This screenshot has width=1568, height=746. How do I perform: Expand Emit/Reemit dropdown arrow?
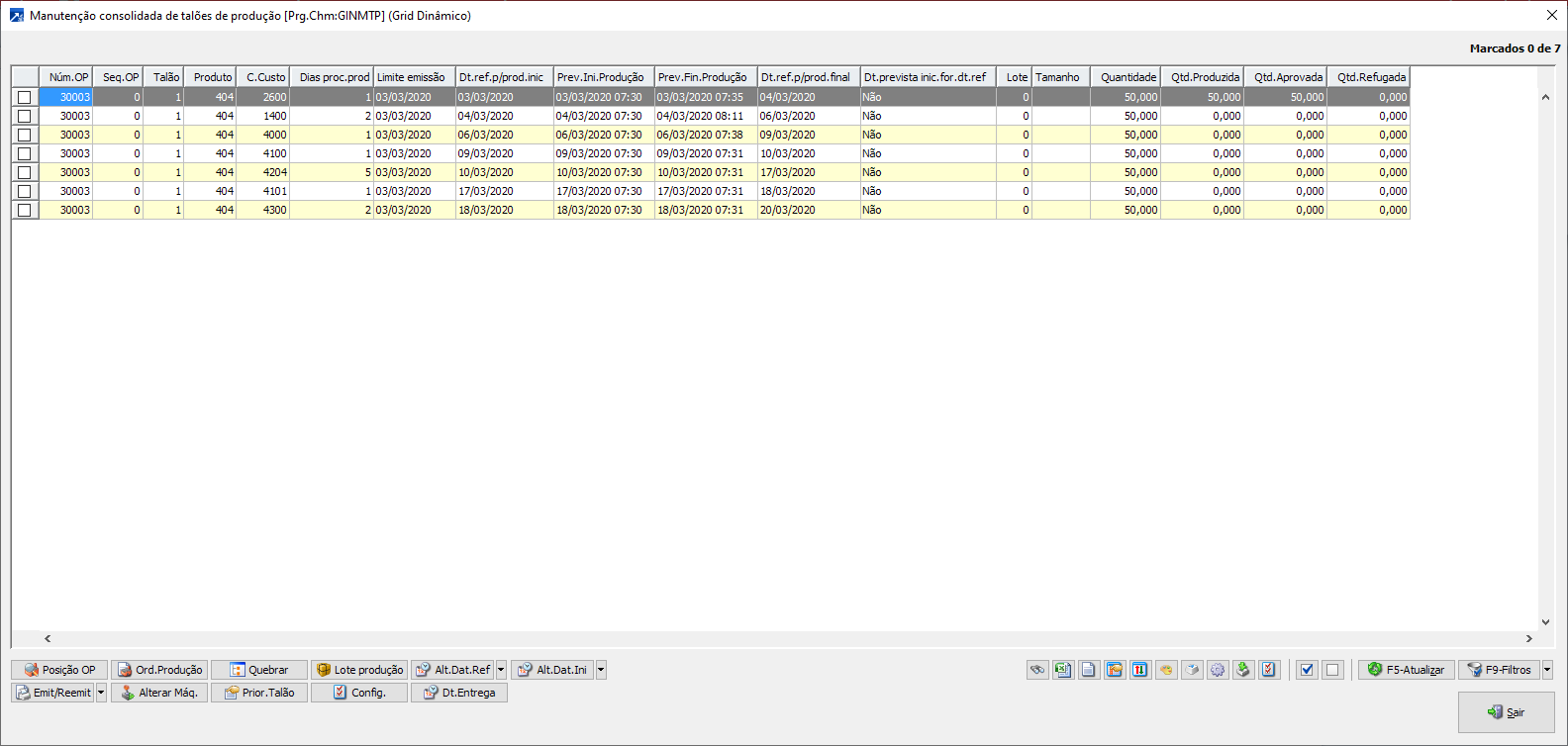click(x=101, y=693)
